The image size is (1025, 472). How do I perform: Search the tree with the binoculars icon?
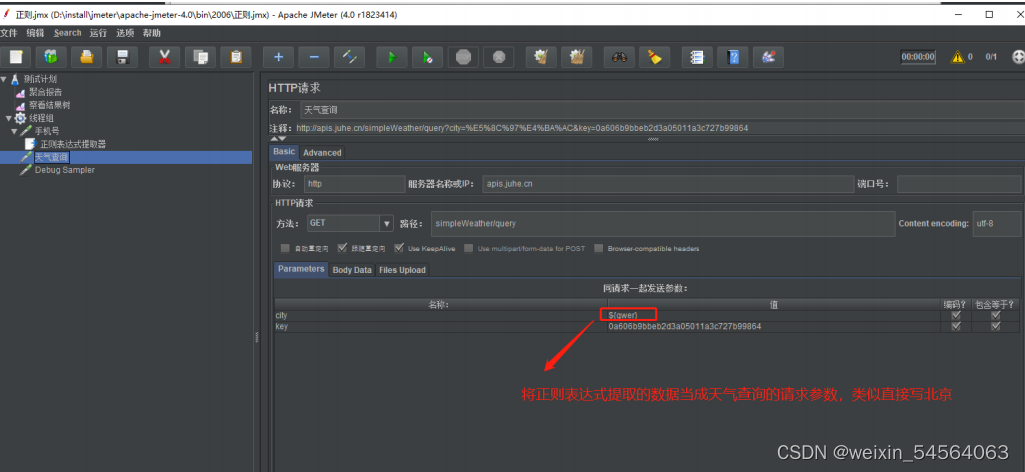(620, 58)
